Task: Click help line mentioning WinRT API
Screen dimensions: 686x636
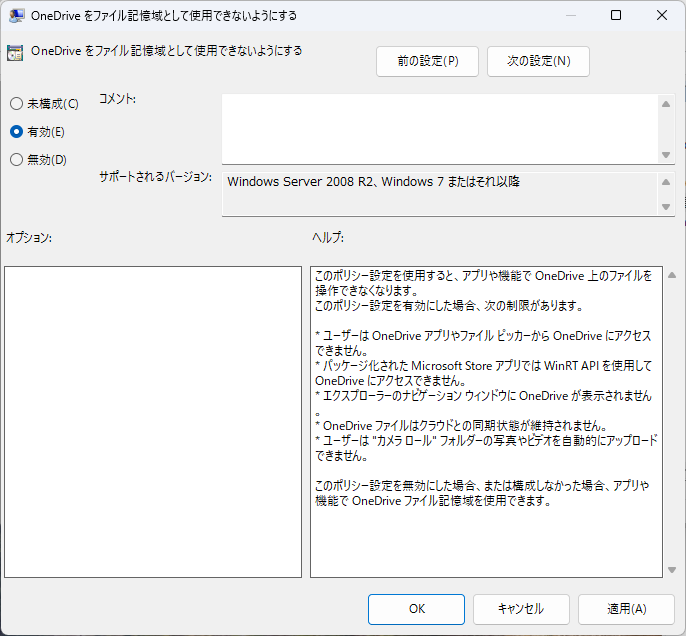Action: [483, 366]
